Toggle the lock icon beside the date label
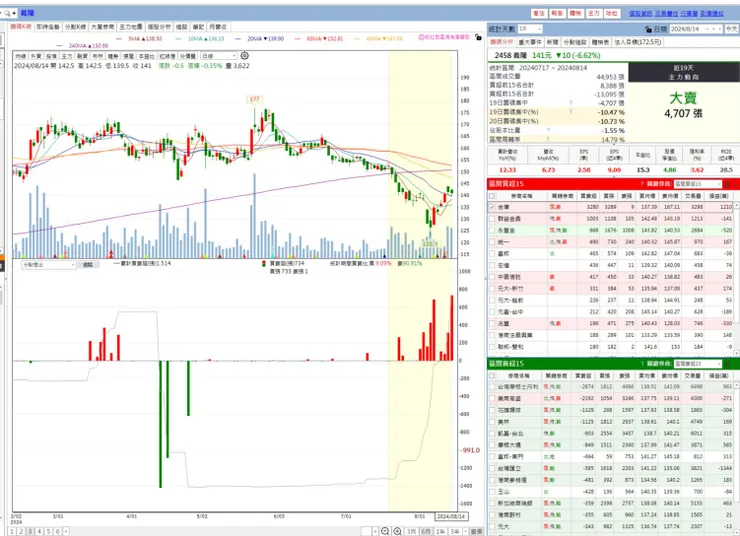 click(648, 29)
